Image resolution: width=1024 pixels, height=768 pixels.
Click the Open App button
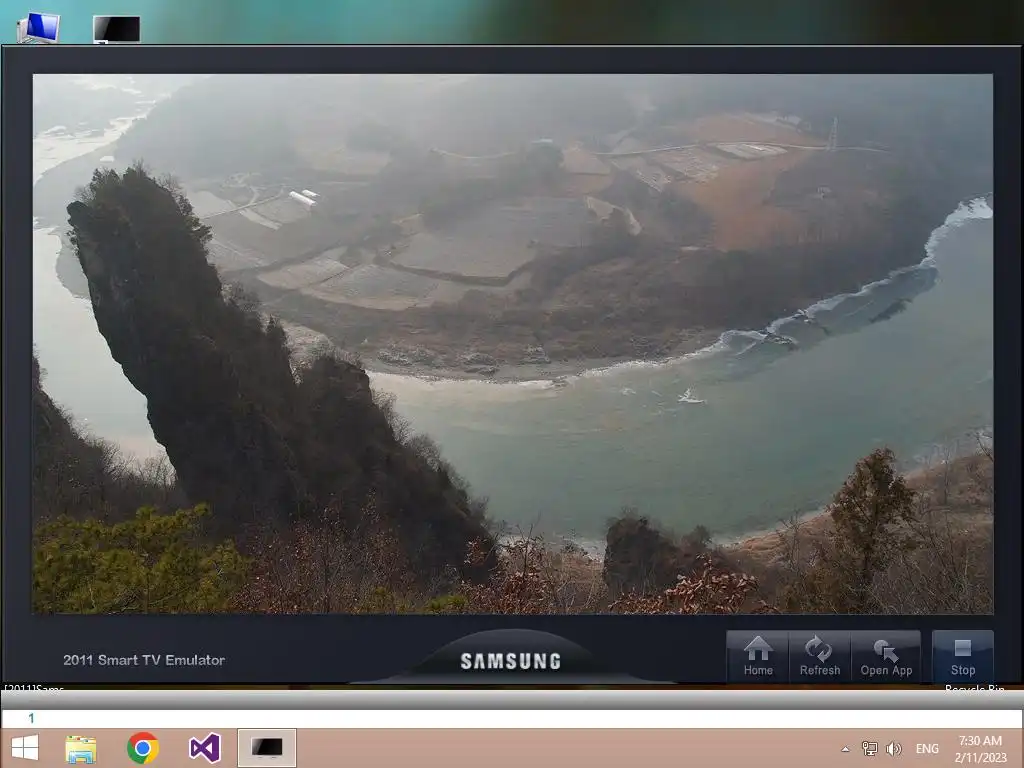(886, 656)
